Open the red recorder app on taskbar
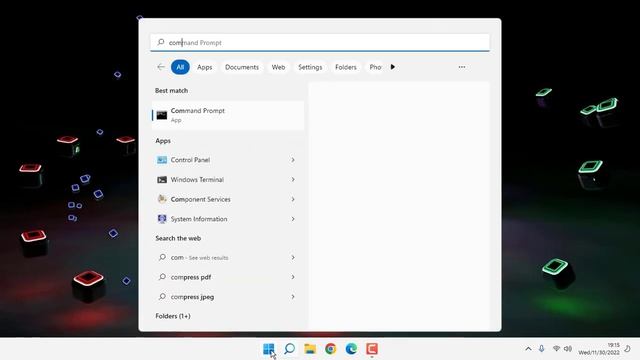Screen dimensions: 640x360 372,349
